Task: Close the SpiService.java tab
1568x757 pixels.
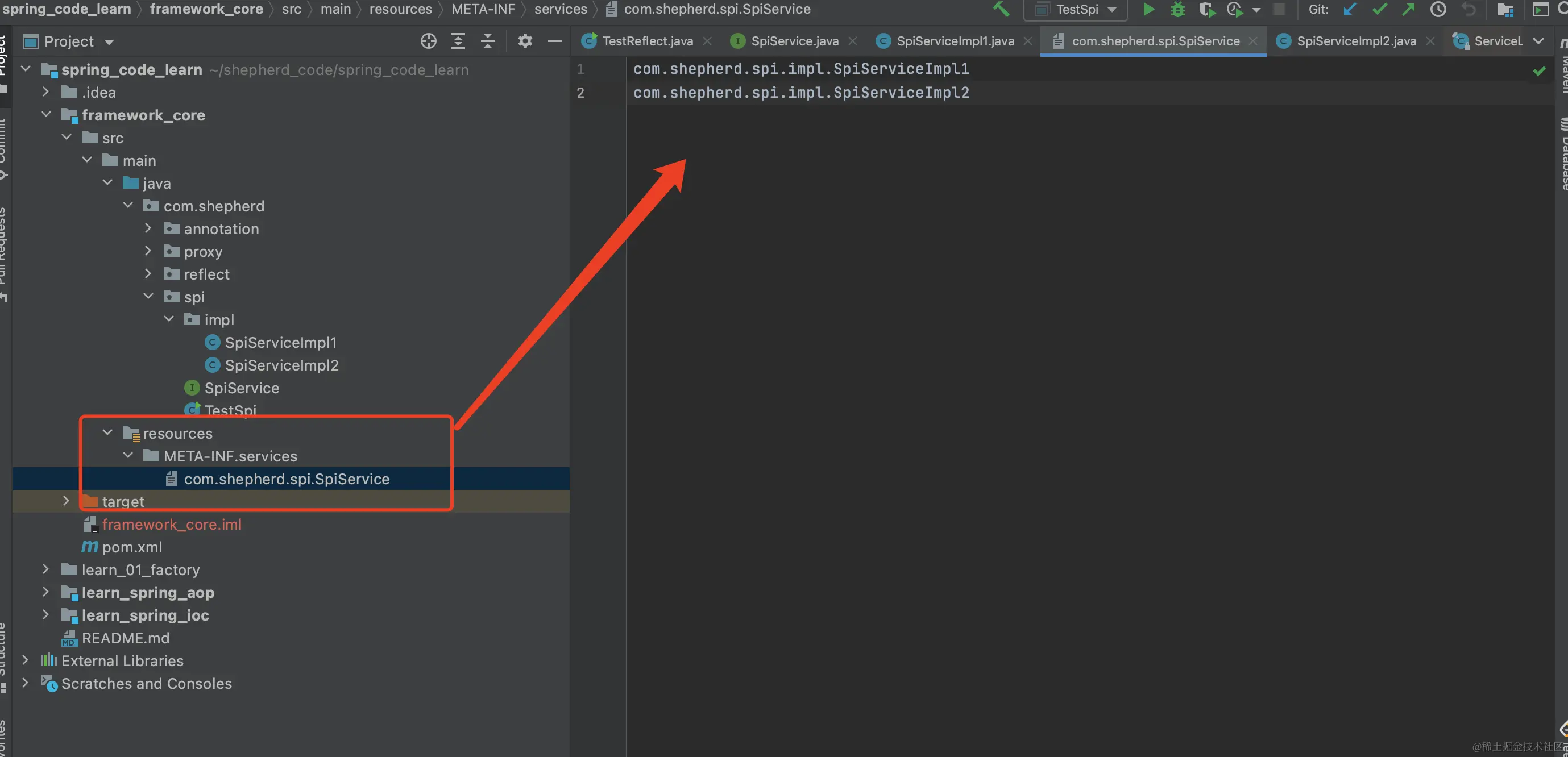Action: click(x=853, y=41)
